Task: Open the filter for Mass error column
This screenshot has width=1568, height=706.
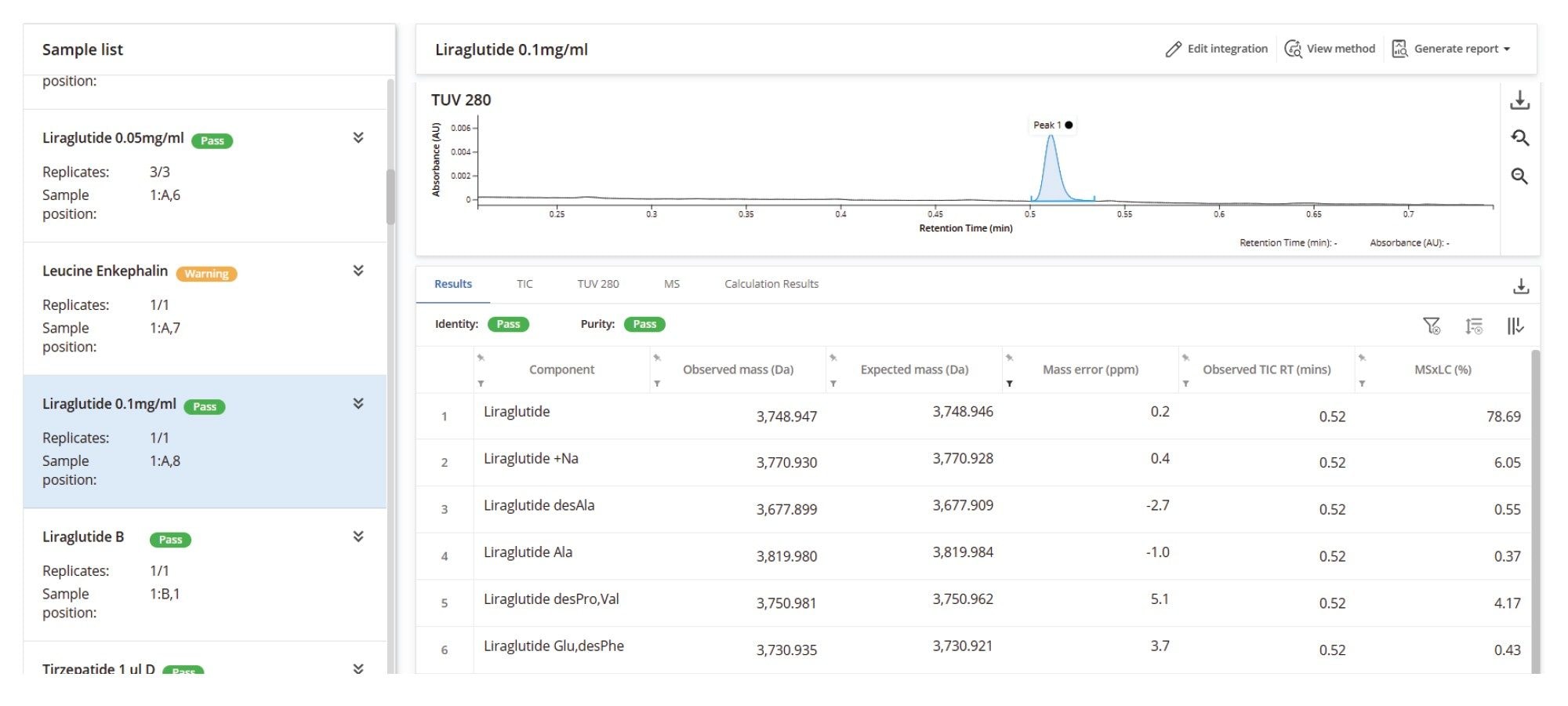Action: (x=1010, y=384)
